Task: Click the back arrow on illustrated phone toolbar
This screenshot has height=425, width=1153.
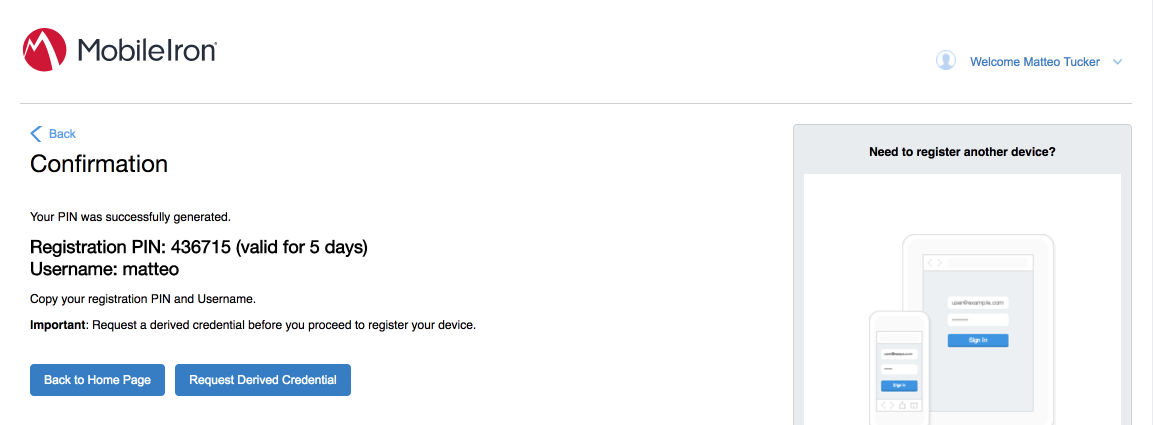Action: coord(883,405)
